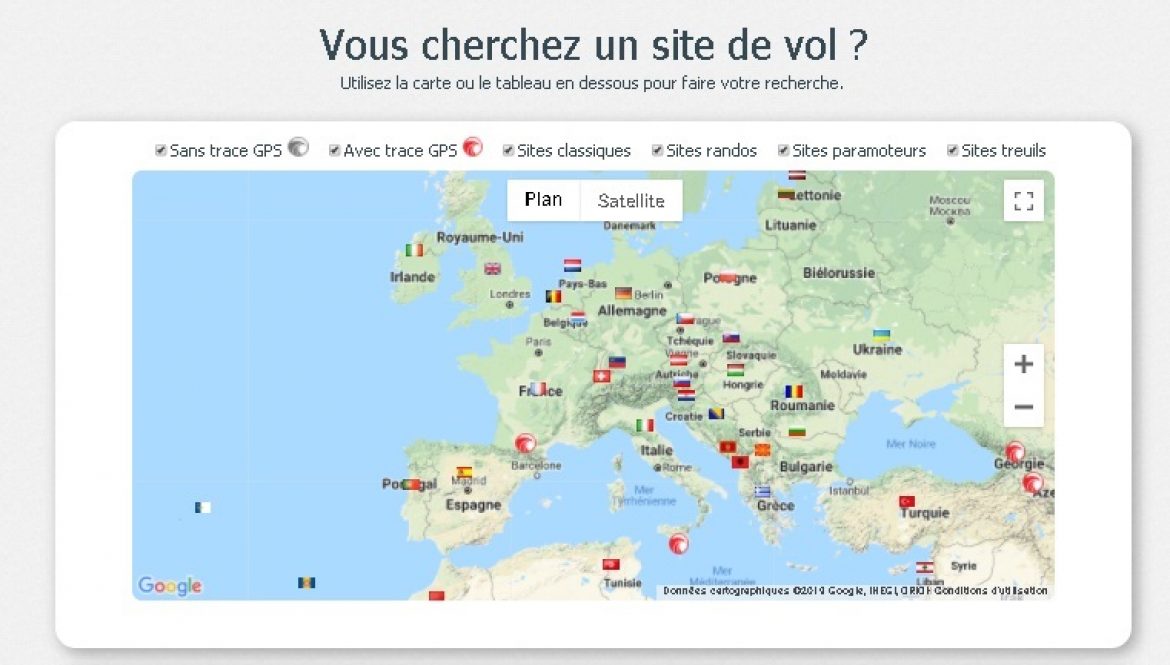Disable the Sites treuils checkbox
Screen dimensions: 1170x665
point(953,151)
